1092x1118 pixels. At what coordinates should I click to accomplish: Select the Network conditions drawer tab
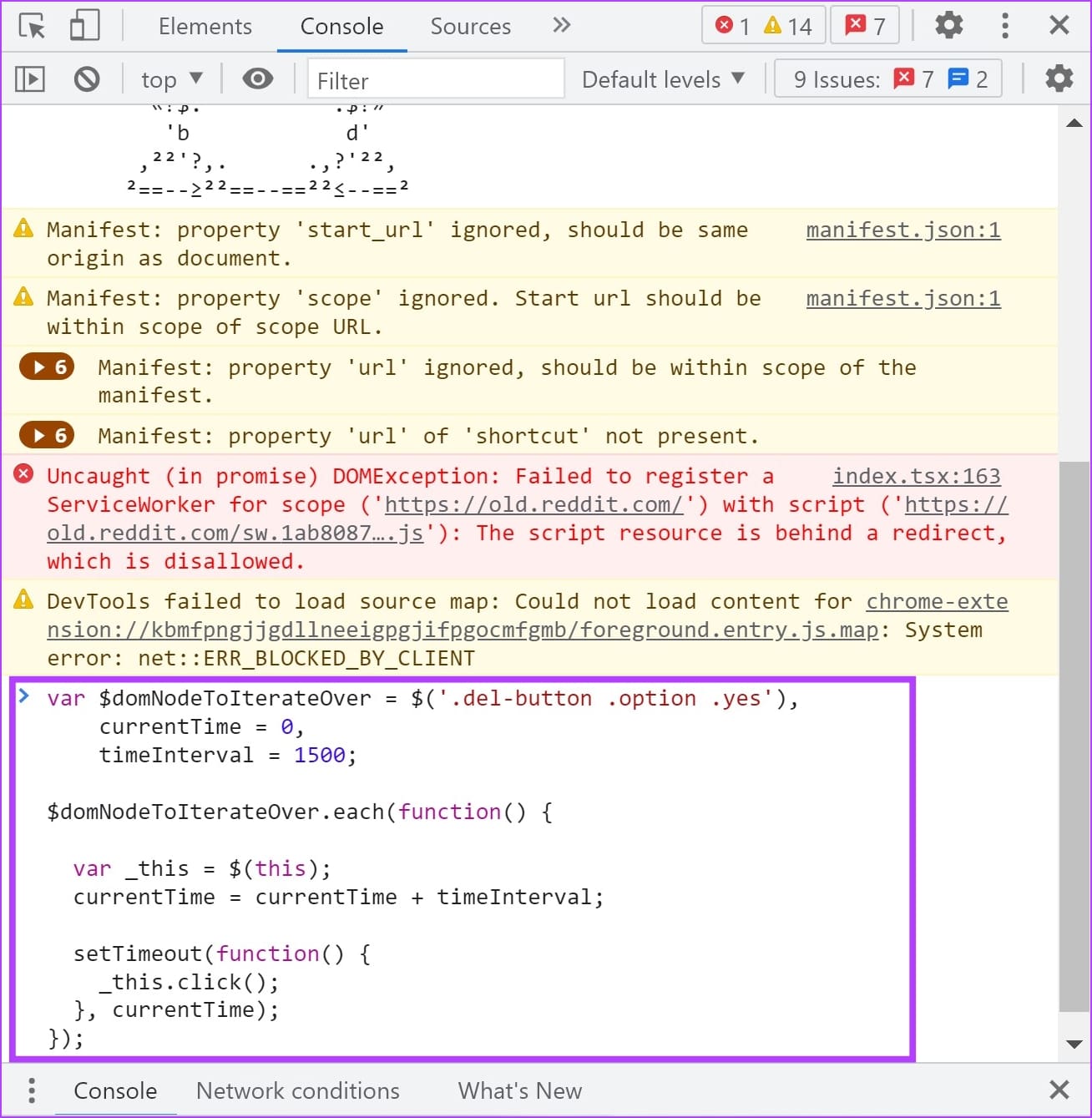(x=298, y=1090)
